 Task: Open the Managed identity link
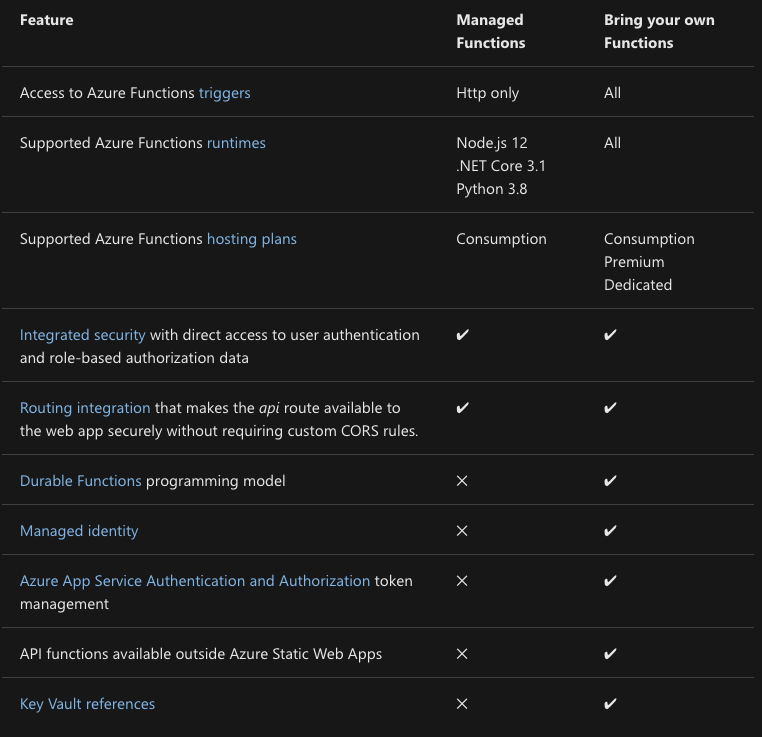click(x=79, y=531)
